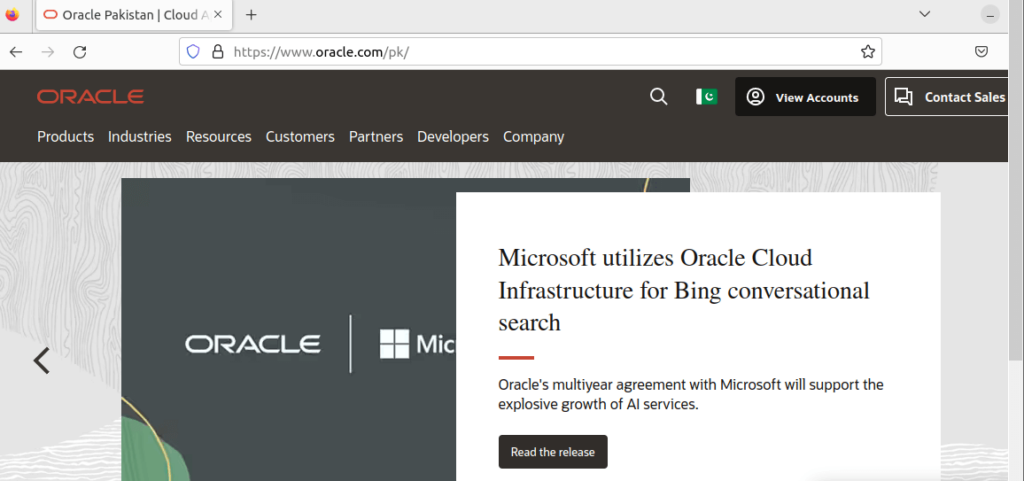Expand the Products navigation menu
Viewport: 1024px width, 481px height.
pos(65,137)
